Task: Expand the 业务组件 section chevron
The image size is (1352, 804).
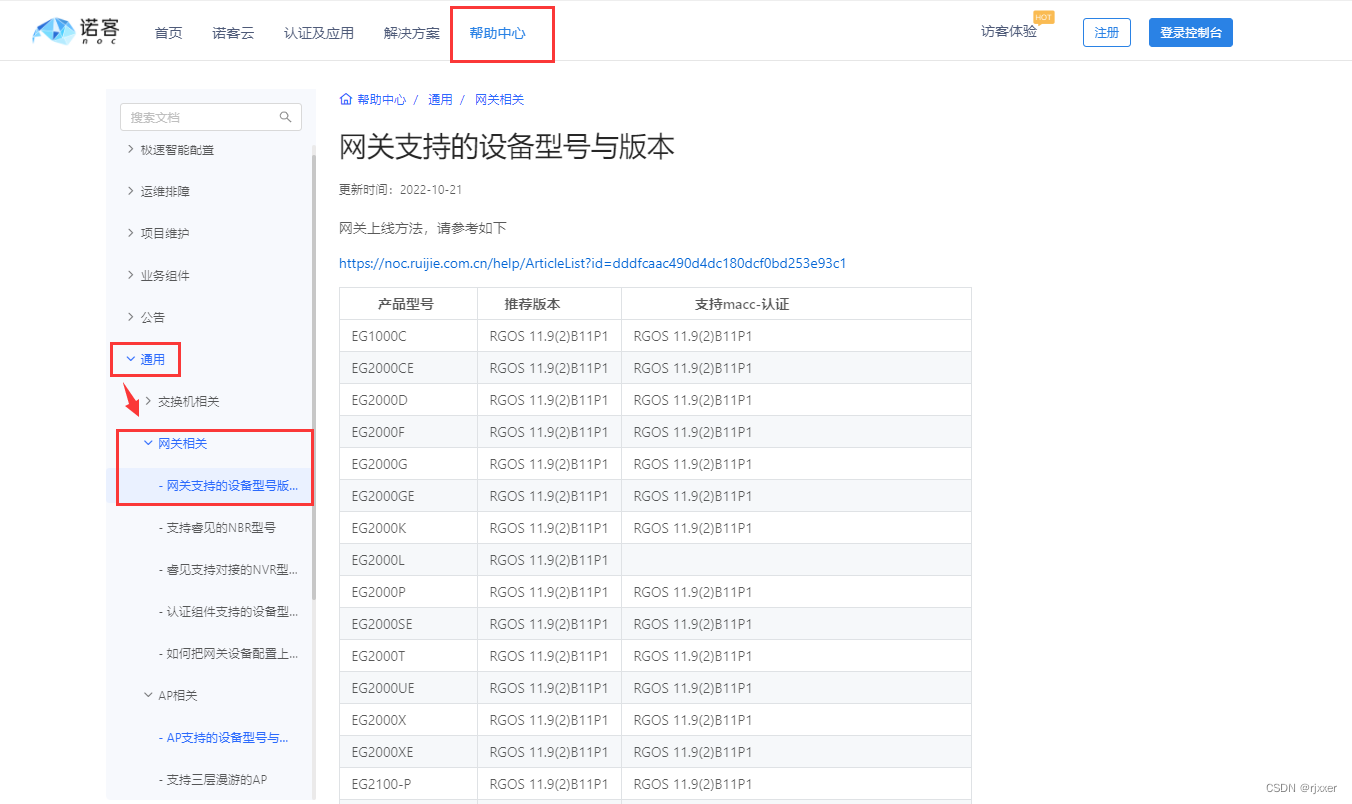Action: coord(130,275)
